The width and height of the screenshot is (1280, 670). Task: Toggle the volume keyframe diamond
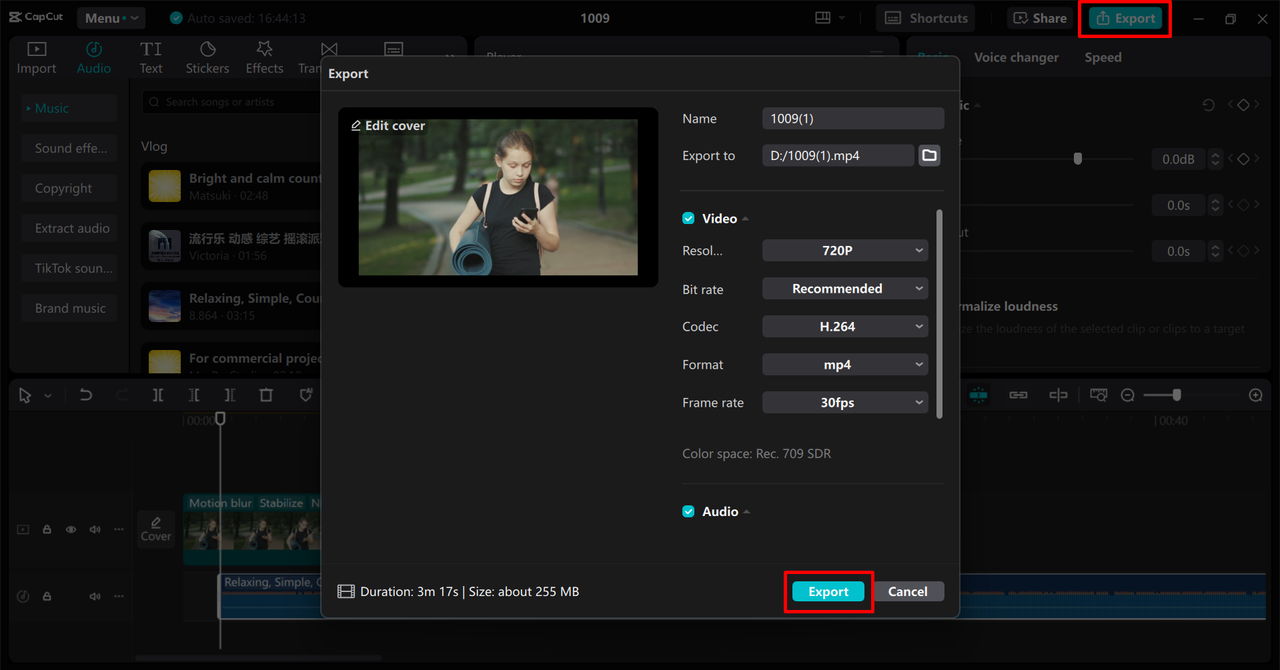point(1243,159)
